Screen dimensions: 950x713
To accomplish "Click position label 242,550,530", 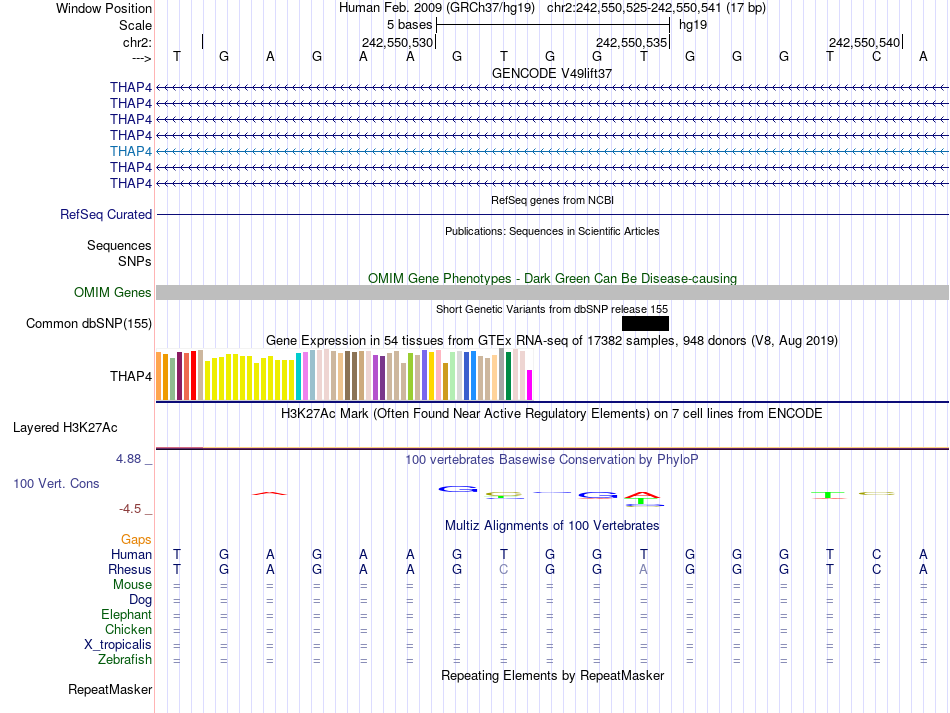I will point(397,42).
